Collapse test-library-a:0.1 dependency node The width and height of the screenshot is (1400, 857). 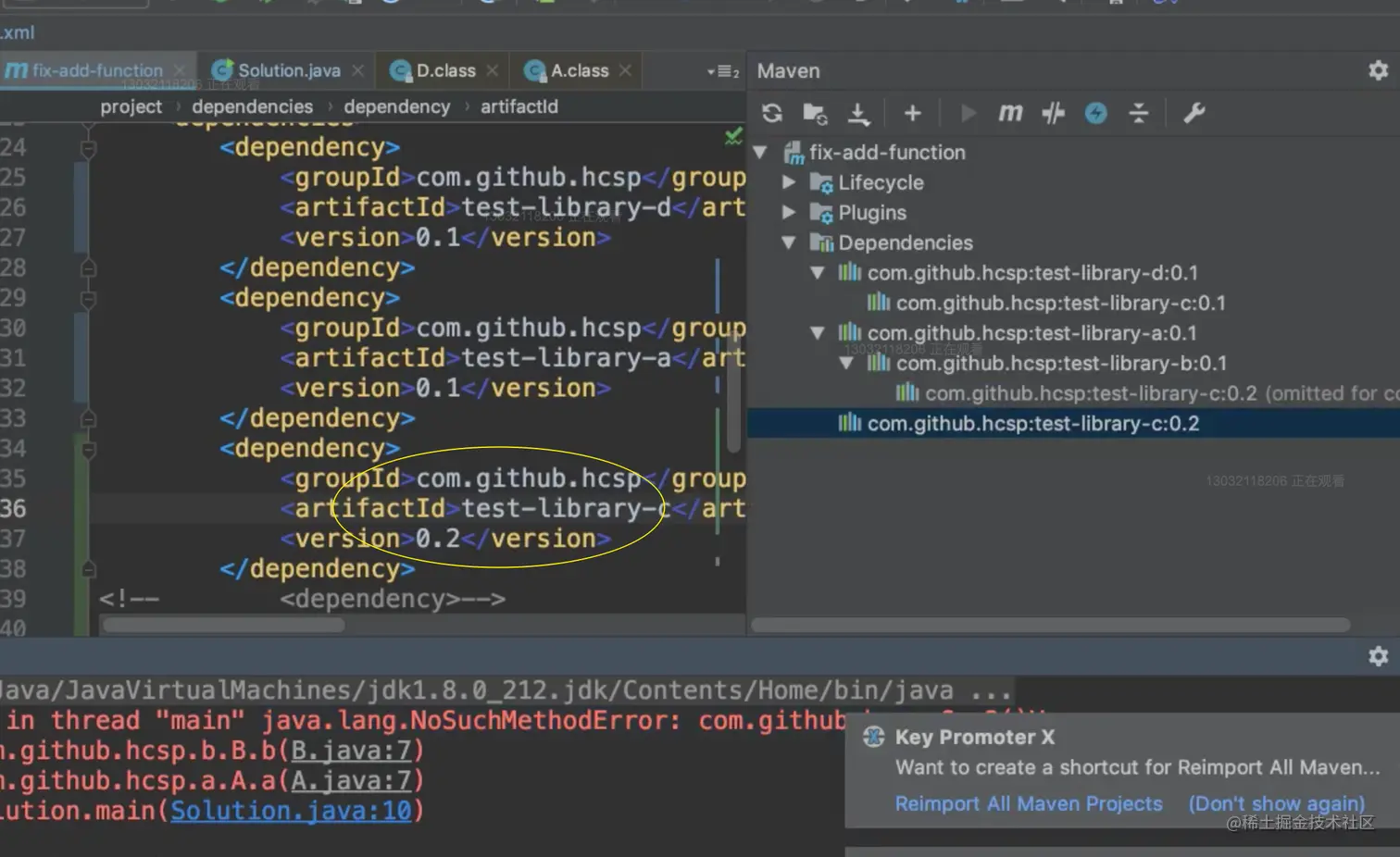pyautogui.click(x=818, y=333)
